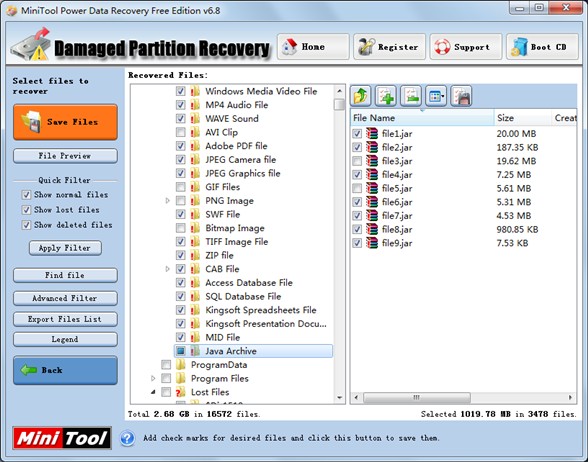The height and width of the screenshot is (462, 588).
Task: Collapse the Lost Files tree node
Action: (x=153, y=392)
